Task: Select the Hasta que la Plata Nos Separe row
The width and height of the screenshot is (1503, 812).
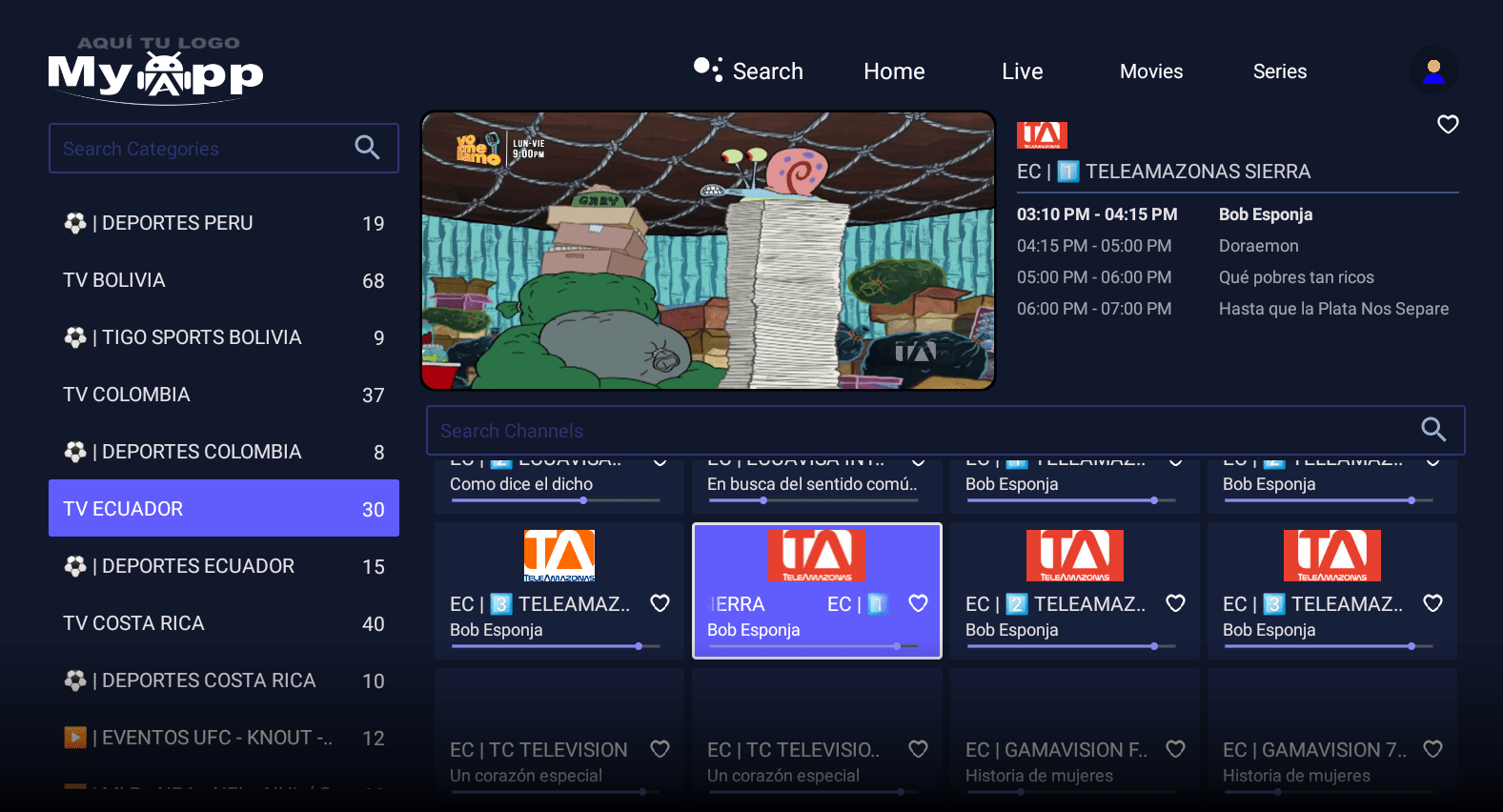Action: 1237,309
